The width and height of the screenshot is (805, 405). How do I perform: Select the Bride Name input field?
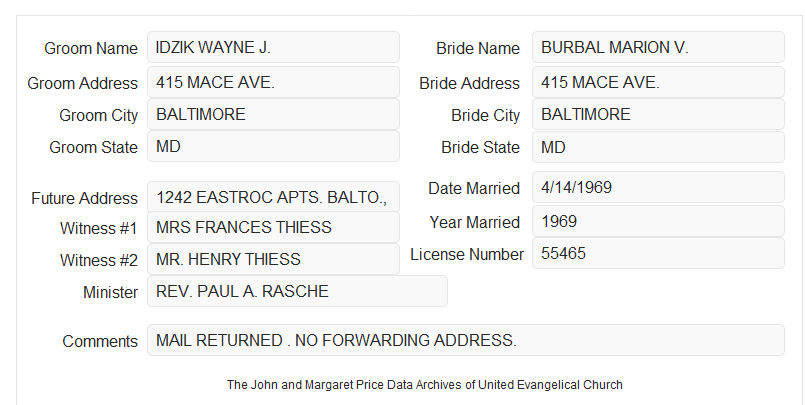[x=658, y=47]
